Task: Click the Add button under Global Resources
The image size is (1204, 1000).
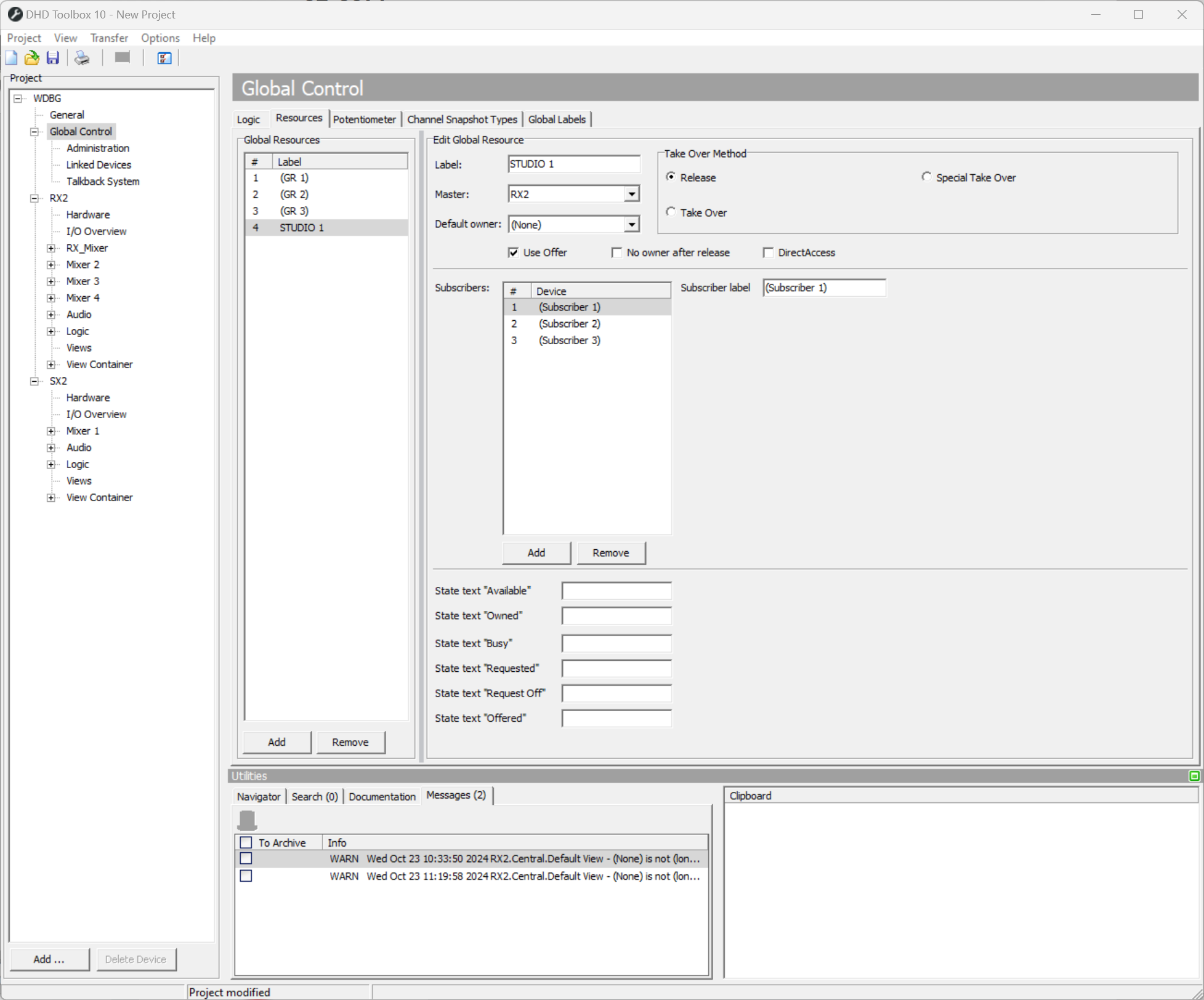Action: tap(276, 742)
